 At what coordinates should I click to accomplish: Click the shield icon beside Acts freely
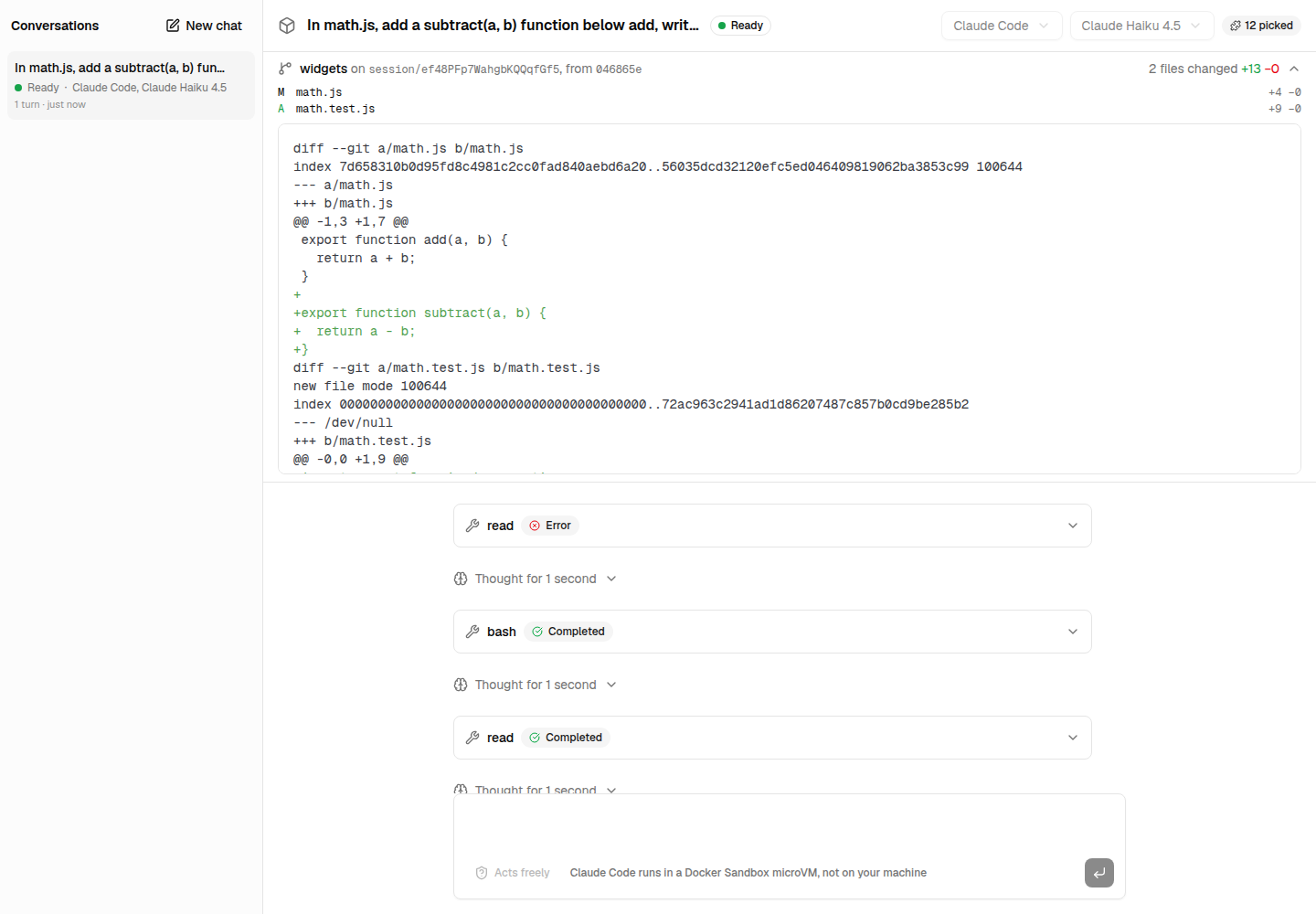pos(482,873)
